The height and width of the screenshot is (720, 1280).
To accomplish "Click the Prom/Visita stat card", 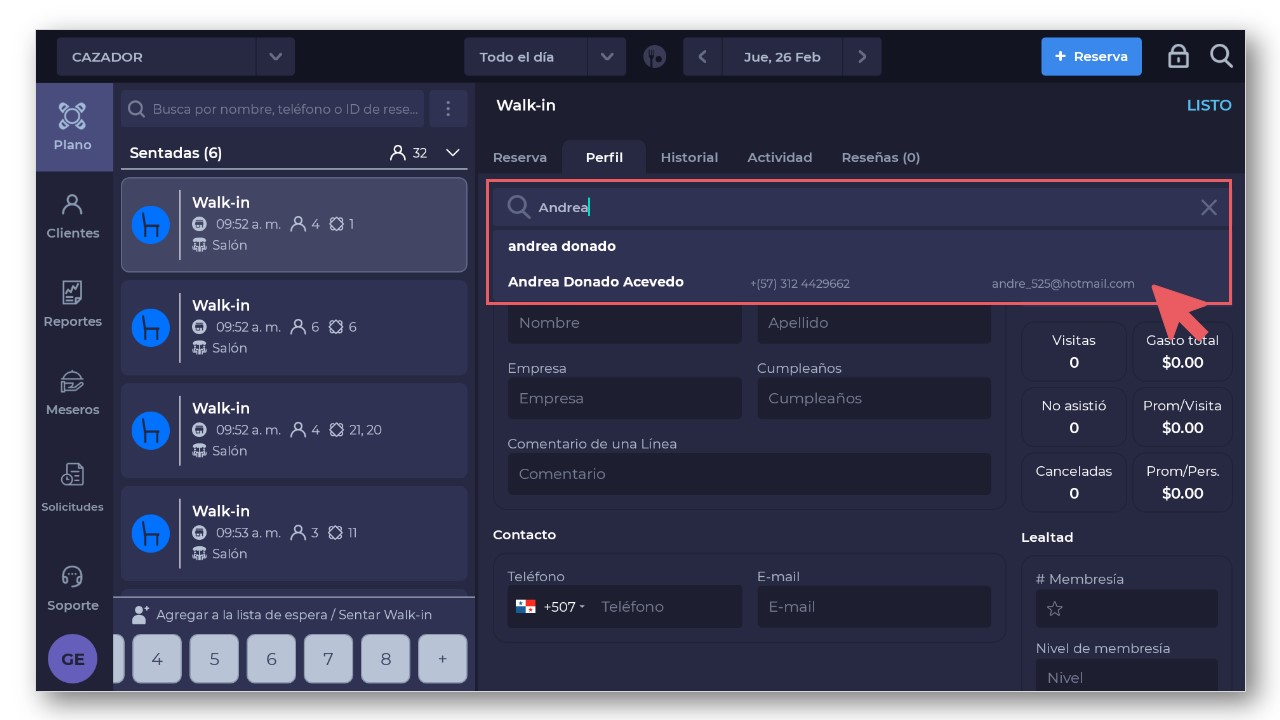I will [x=1182, y=417].
